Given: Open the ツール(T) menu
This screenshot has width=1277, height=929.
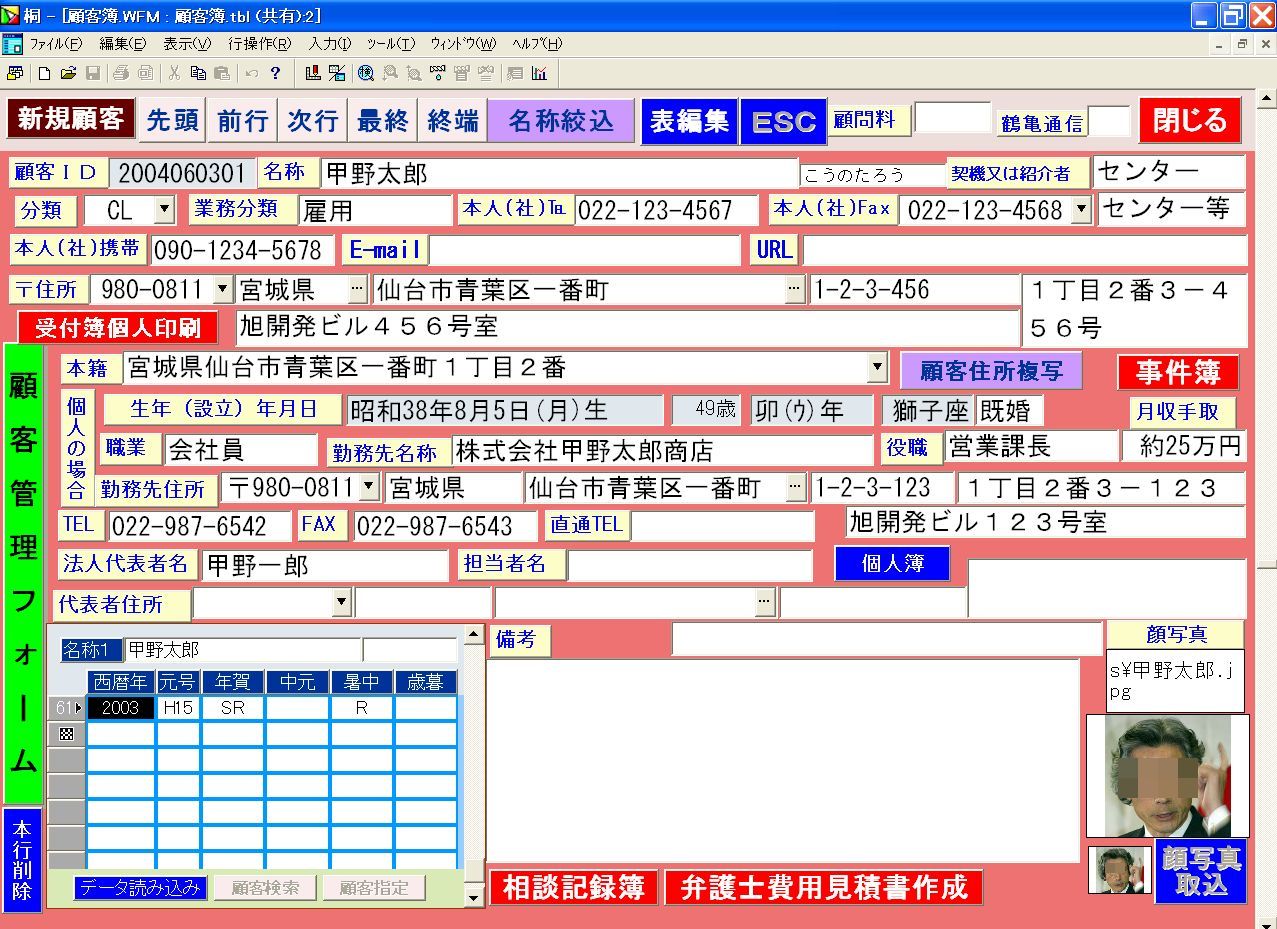Looking at the screenshot, I should (x=390, y=44).
